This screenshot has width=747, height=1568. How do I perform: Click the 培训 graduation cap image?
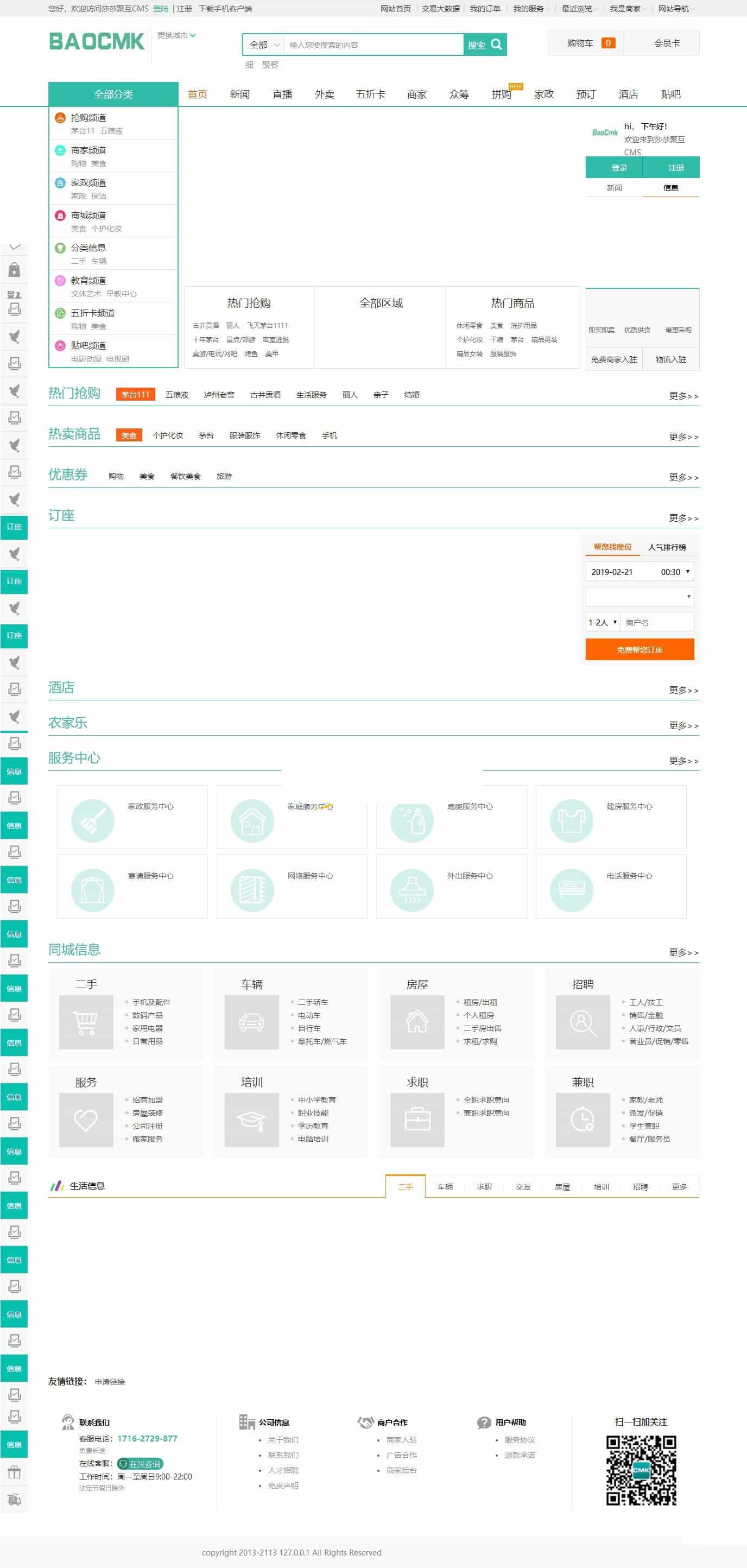pos(251,1120)
